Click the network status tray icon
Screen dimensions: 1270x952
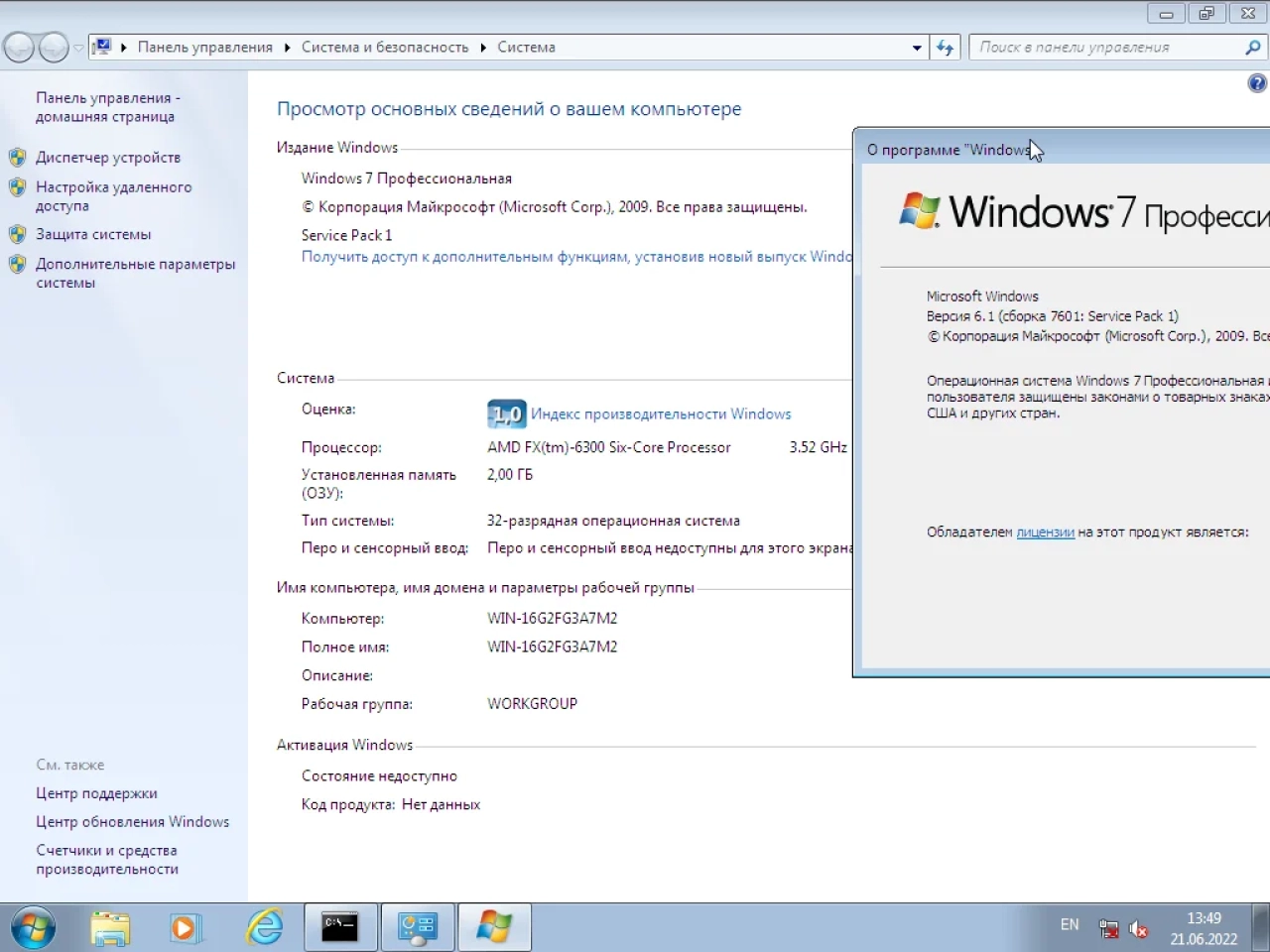(1108, 929)
